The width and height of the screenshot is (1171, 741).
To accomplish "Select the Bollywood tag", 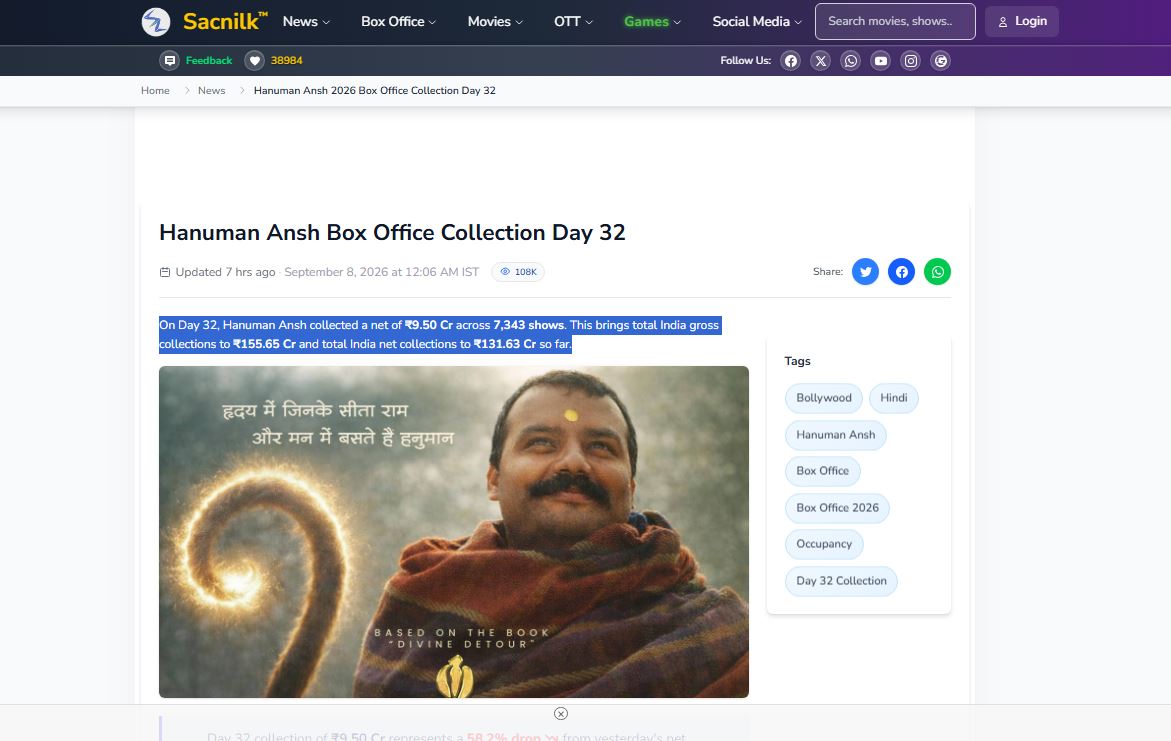I will point(824,398).
